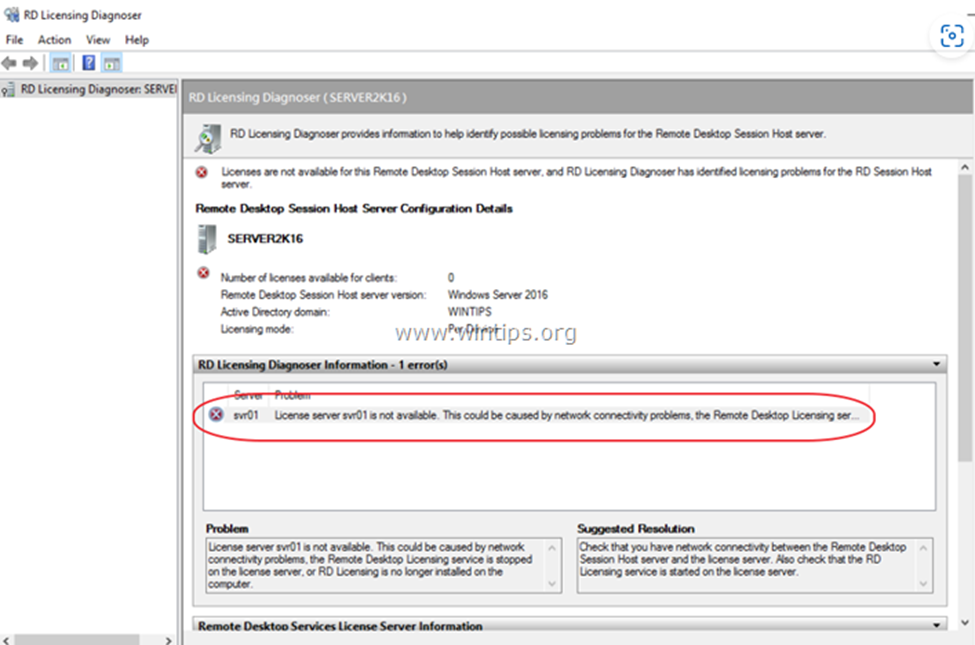Click the svr01 server cell
Screen dimensions: 975x645
pos(246,415)
